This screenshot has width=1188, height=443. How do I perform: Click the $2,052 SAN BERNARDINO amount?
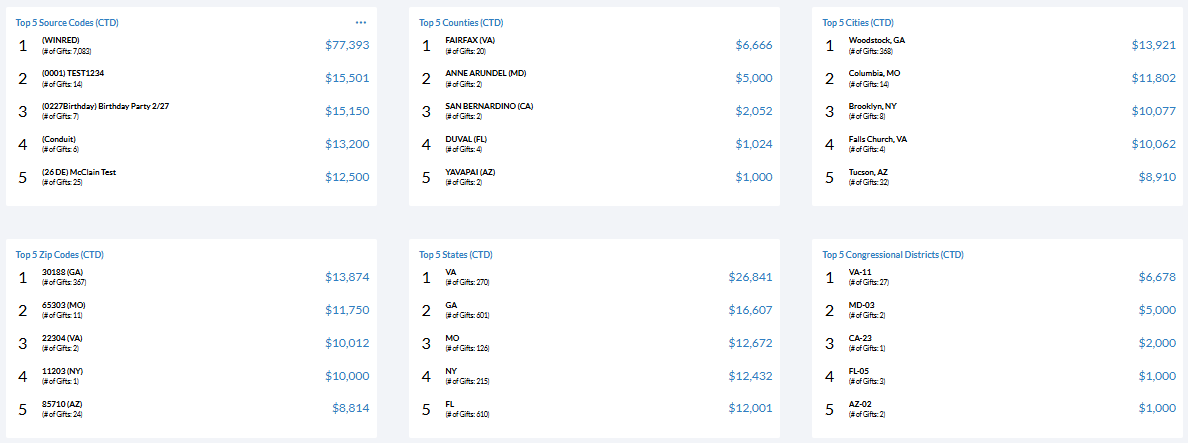[x=753, y=111]
